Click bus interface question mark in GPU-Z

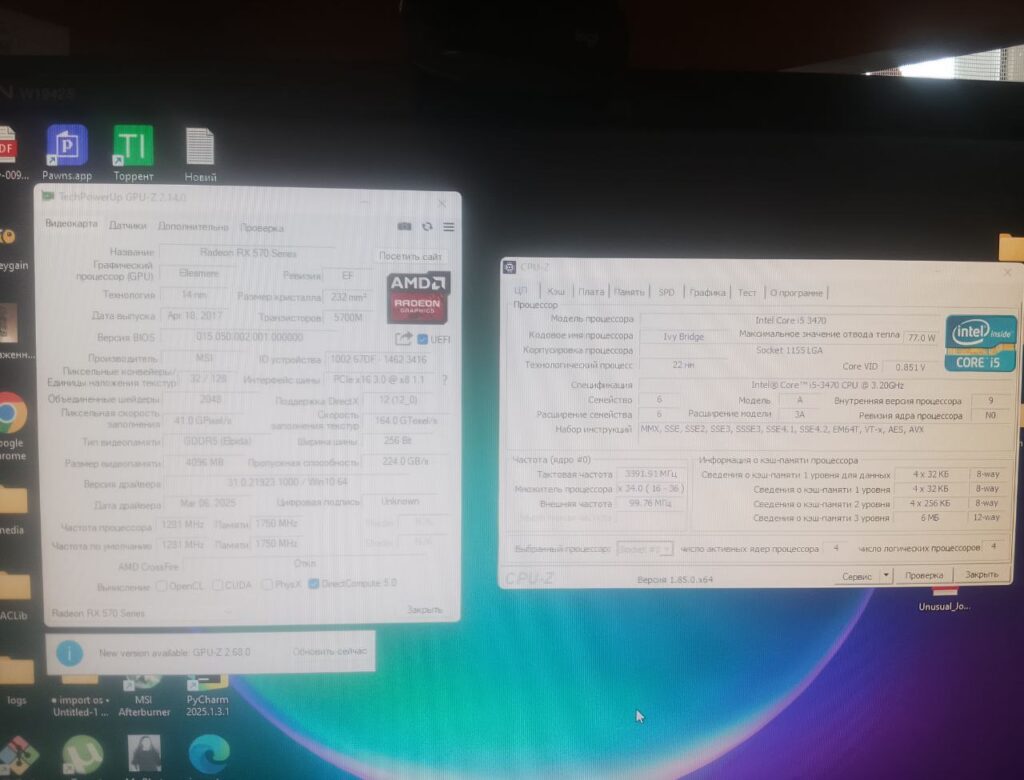tap(445, 380)
